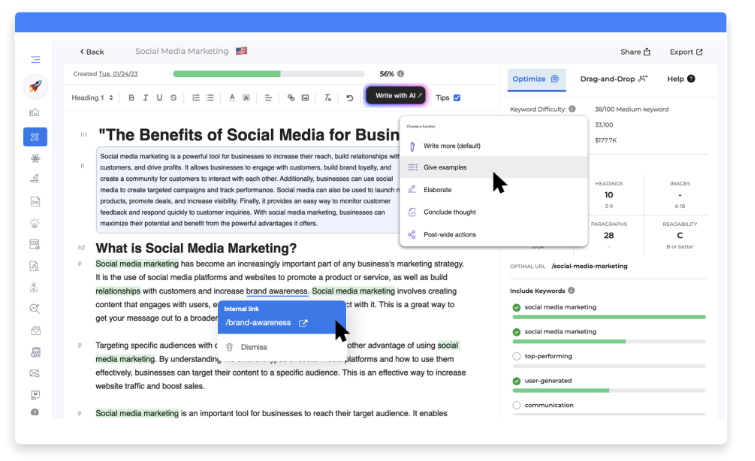Click the user-generated keyword progress bar

[609, 390]
